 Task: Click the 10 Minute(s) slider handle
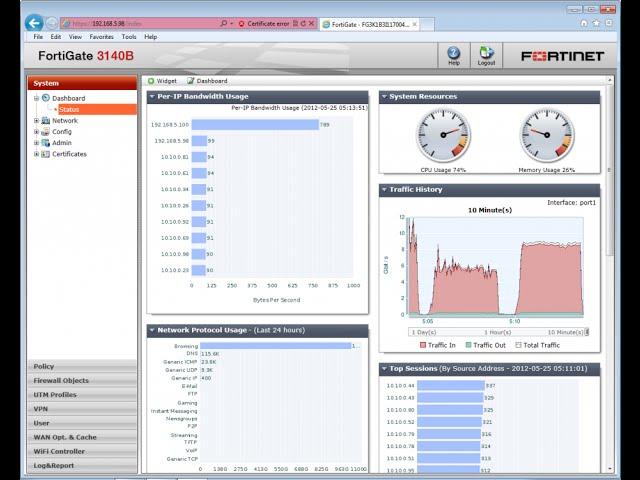587,332
